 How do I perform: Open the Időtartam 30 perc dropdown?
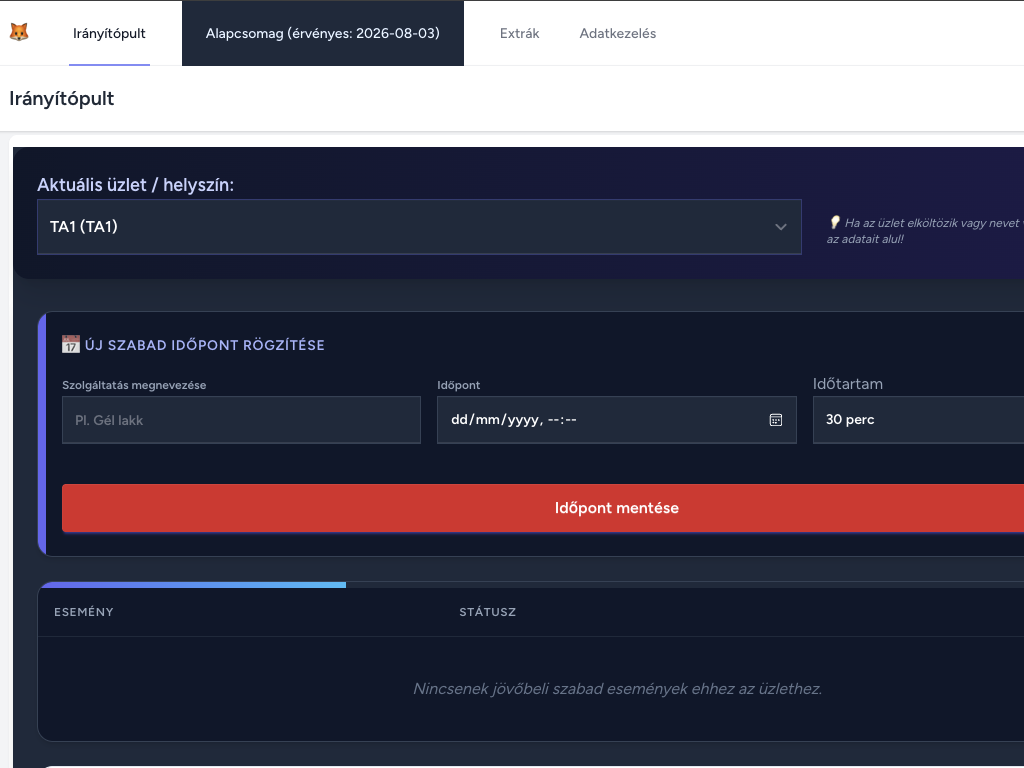coord(918,419)
